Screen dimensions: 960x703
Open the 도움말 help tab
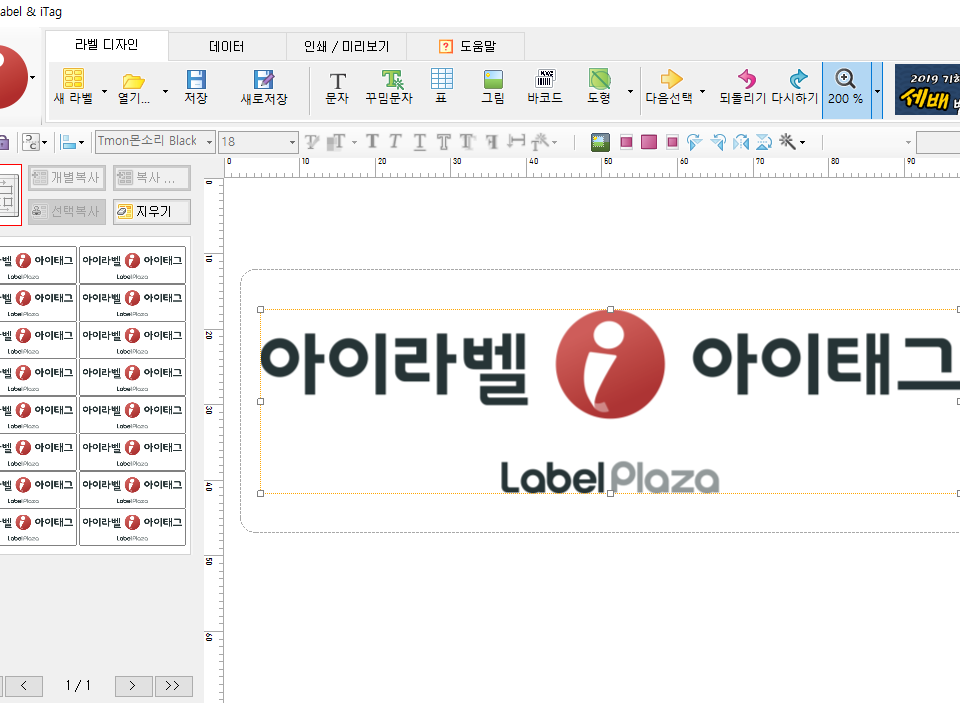(x=467, y=47)
